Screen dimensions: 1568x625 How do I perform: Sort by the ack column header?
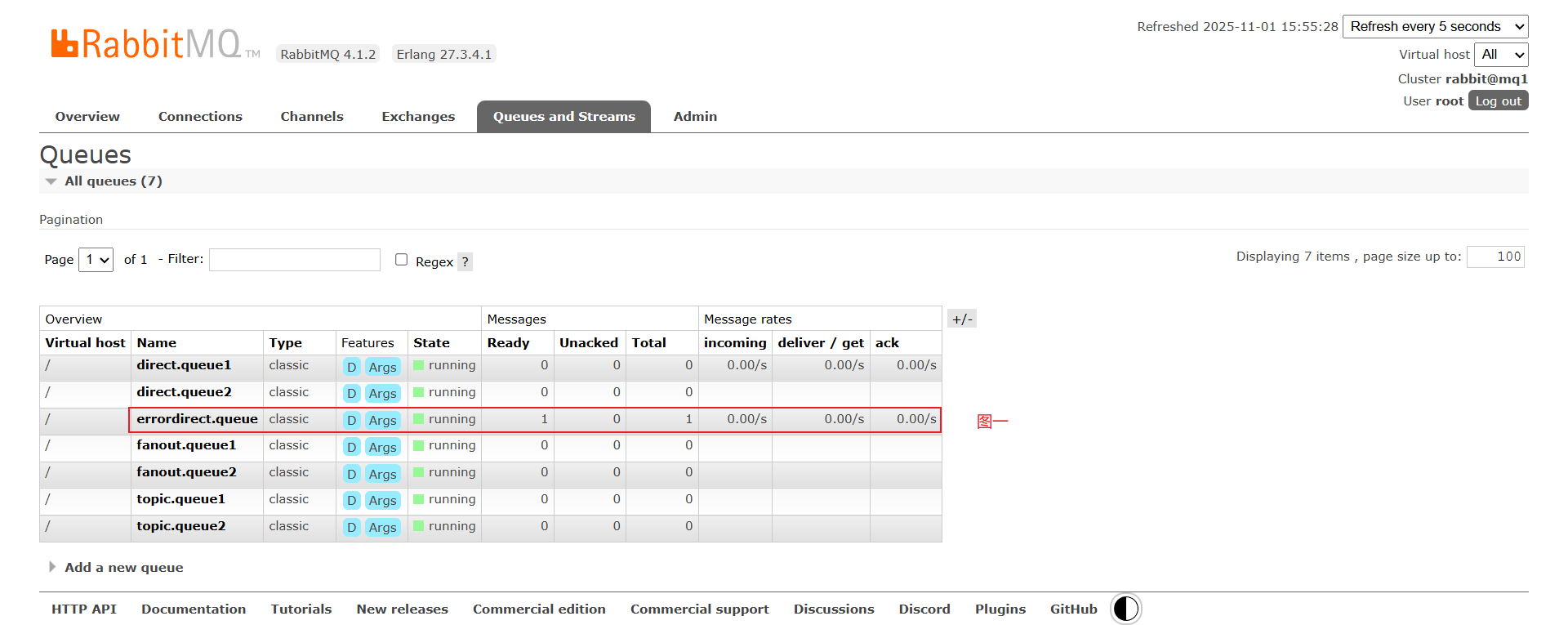click(x=887, y=343)
